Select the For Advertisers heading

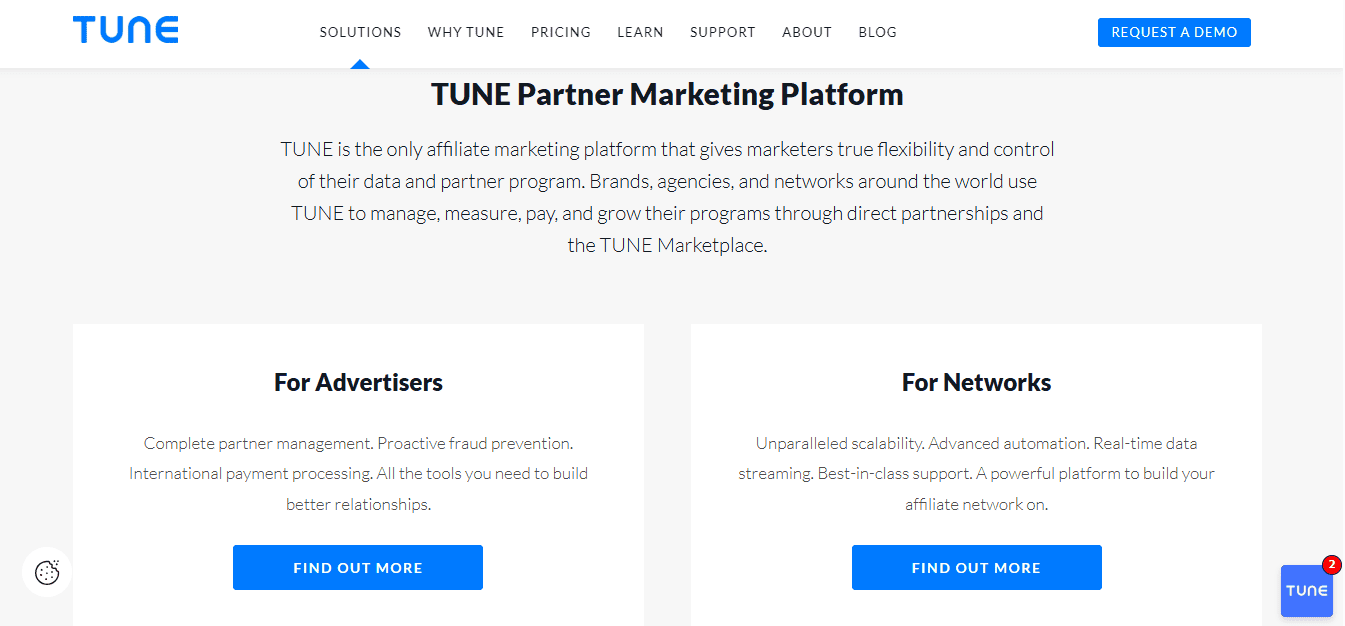click(x=358, y=382)
